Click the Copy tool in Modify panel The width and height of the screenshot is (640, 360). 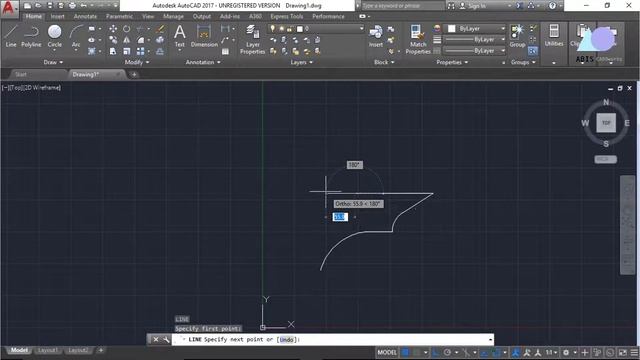point(113,40)
